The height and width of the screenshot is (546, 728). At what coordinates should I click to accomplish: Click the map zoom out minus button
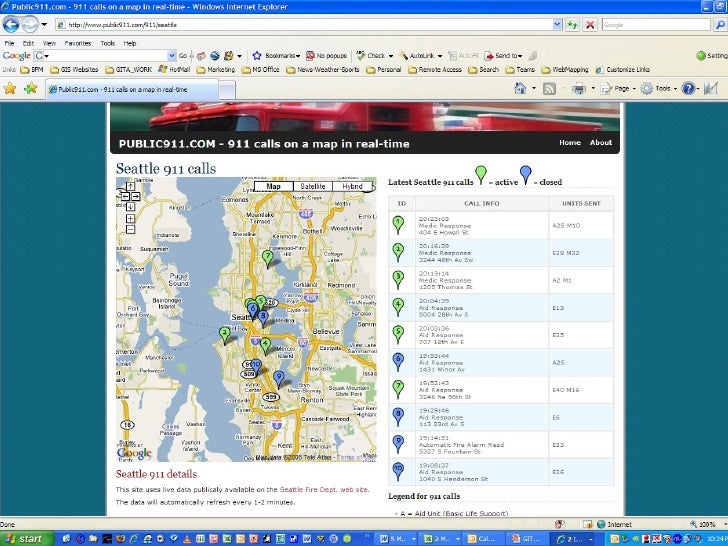(130, 229)
